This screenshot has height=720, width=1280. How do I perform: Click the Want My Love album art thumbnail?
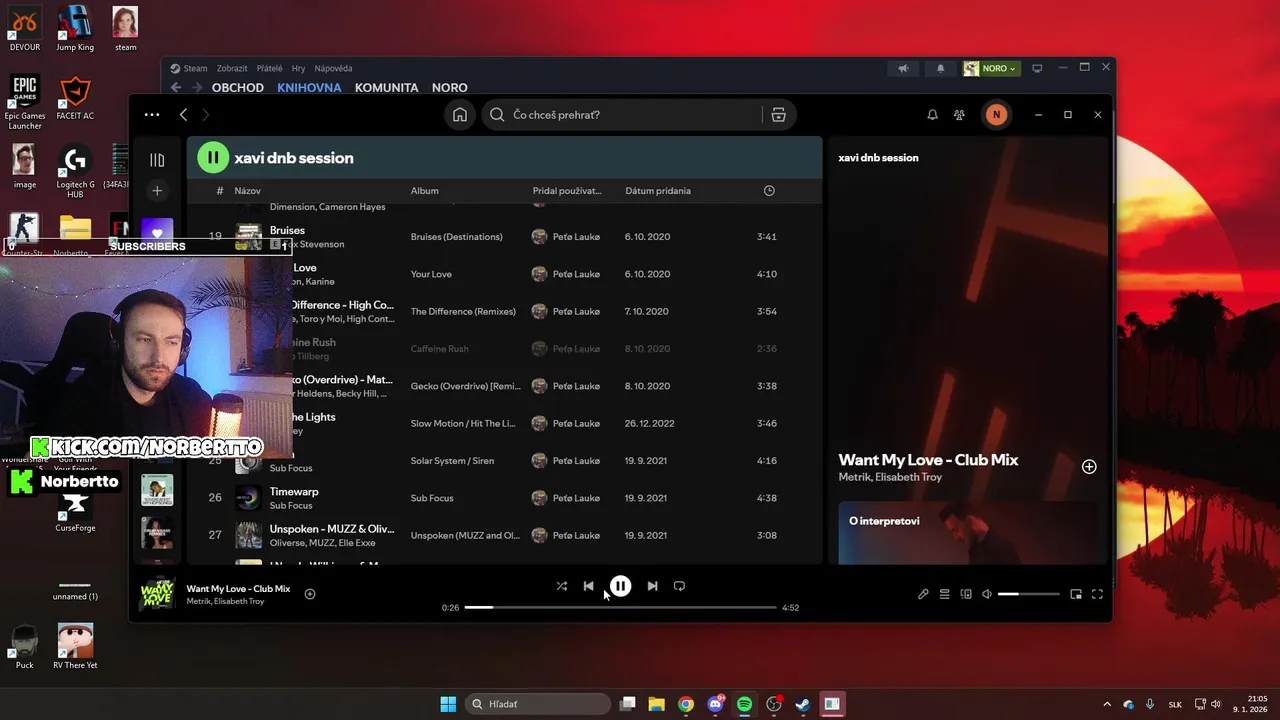[156, 594]
